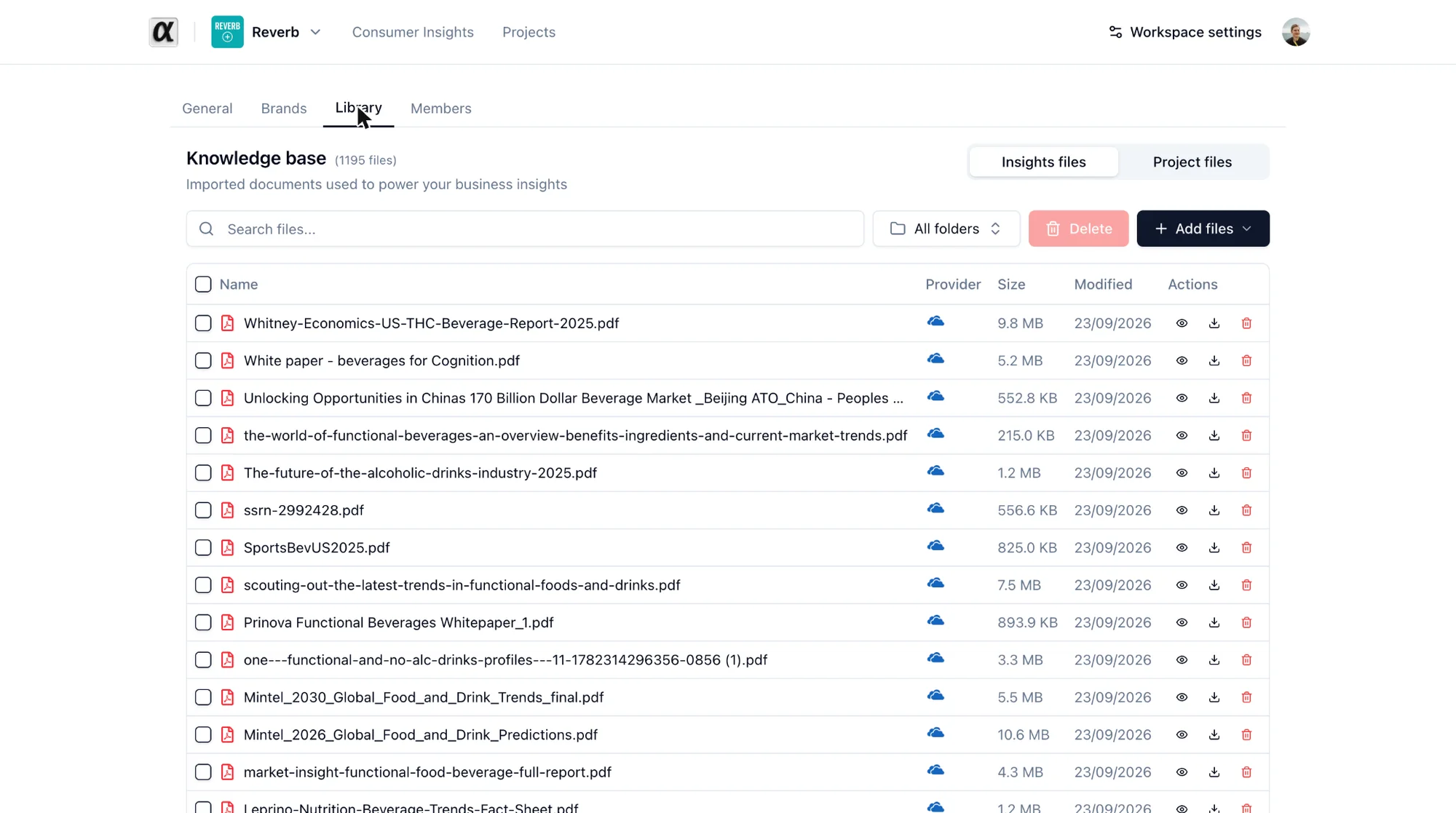Expand the Reverb workspace dropdown
1456x813 pixels.
pos(315,32)
